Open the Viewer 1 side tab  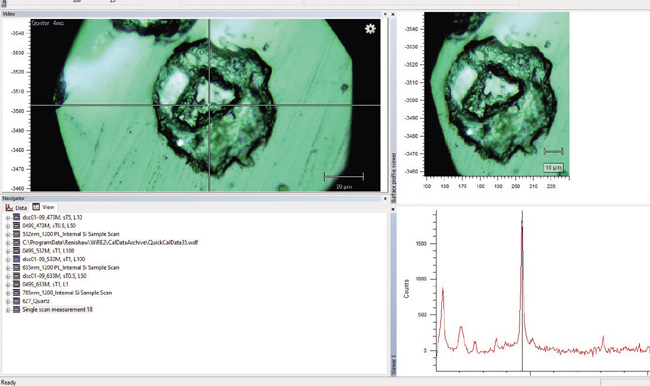tap(393, 366)
